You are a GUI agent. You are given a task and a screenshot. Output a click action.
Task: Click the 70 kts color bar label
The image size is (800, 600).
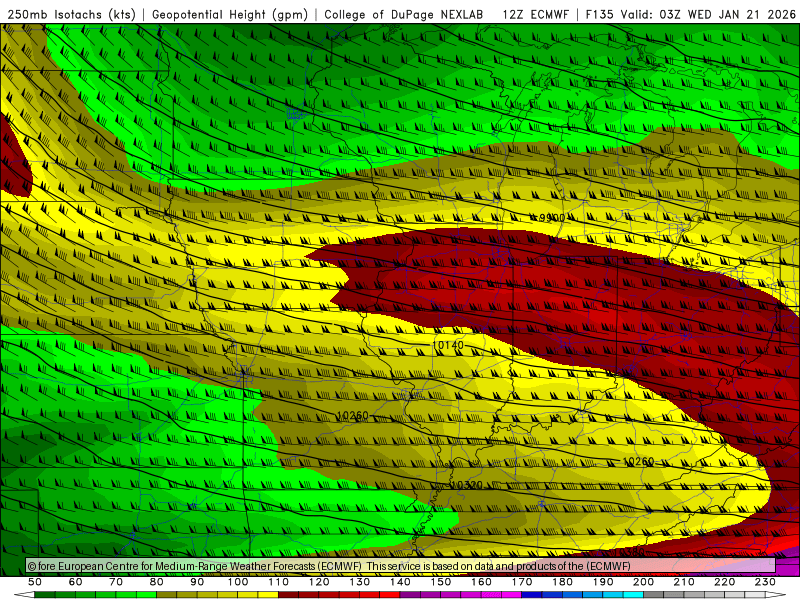pos(116,582)
